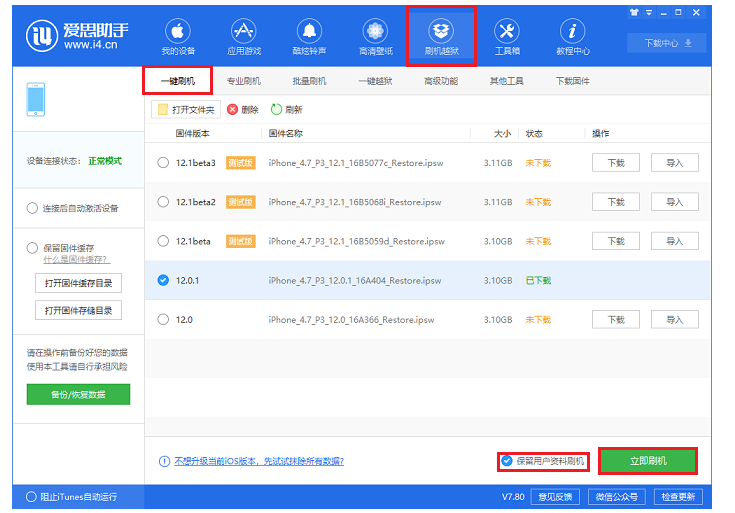735x513 pixels.
Task: Open 工具箱 toolbox section
Action: click(x=507, y=37)
